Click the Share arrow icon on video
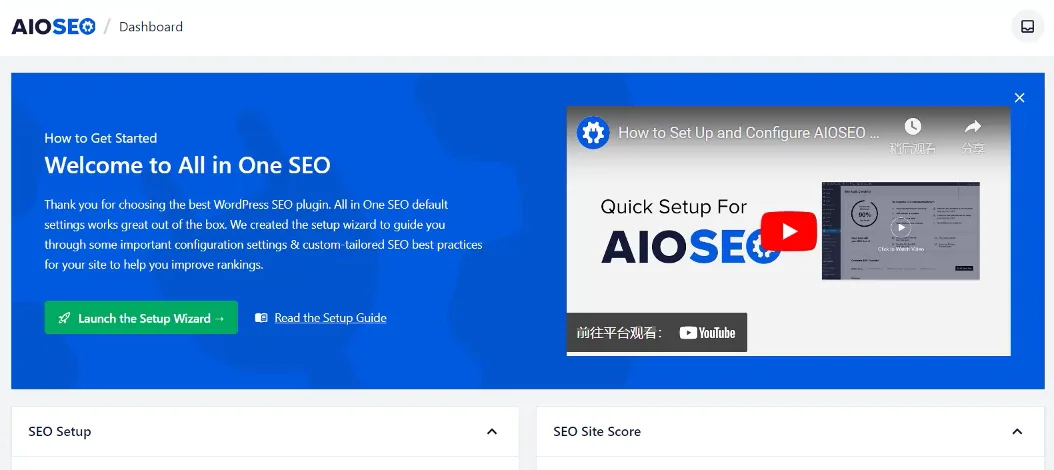 point(972,127)
